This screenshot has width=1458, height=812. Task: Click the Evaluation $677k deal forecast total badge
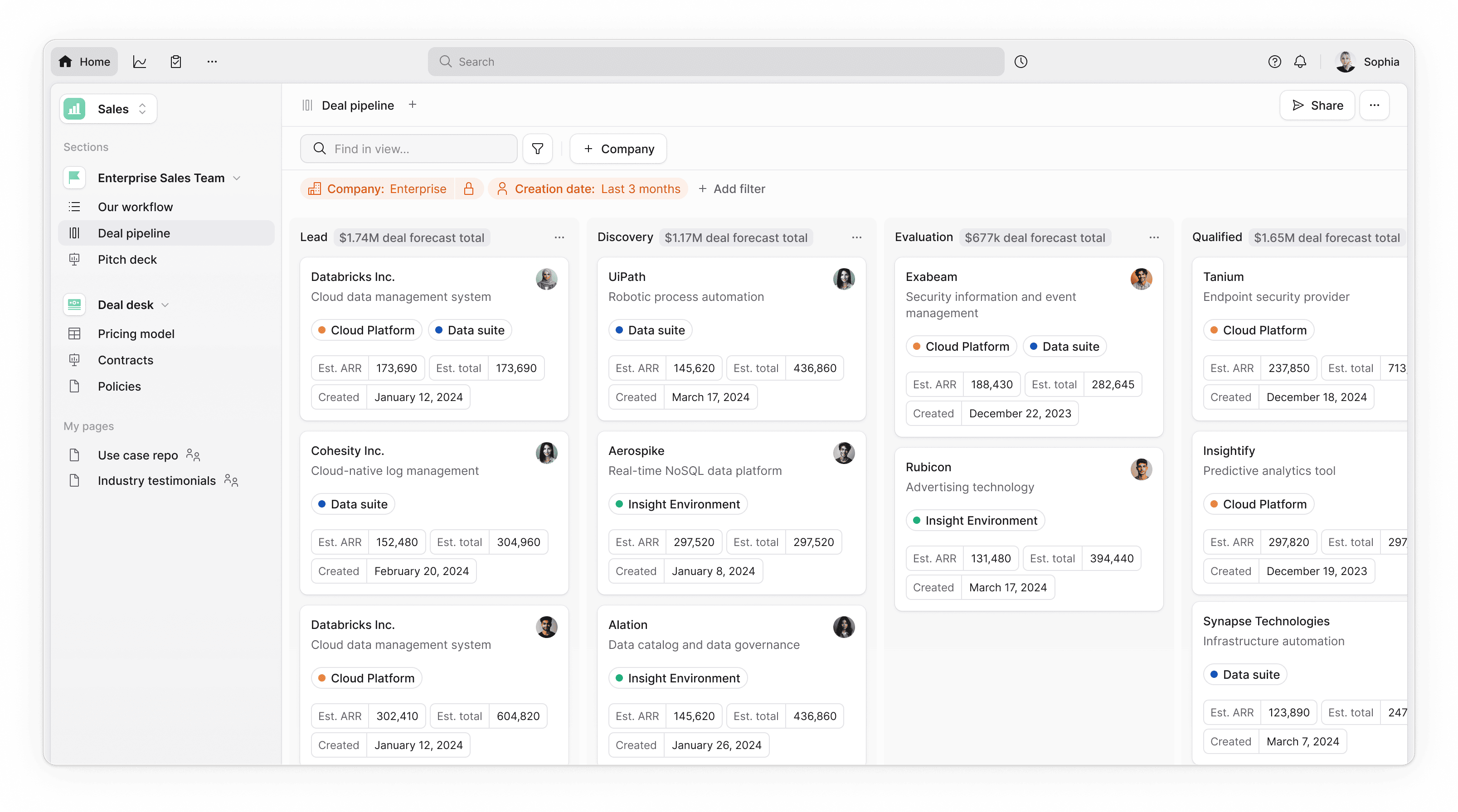coord(1035,237)
